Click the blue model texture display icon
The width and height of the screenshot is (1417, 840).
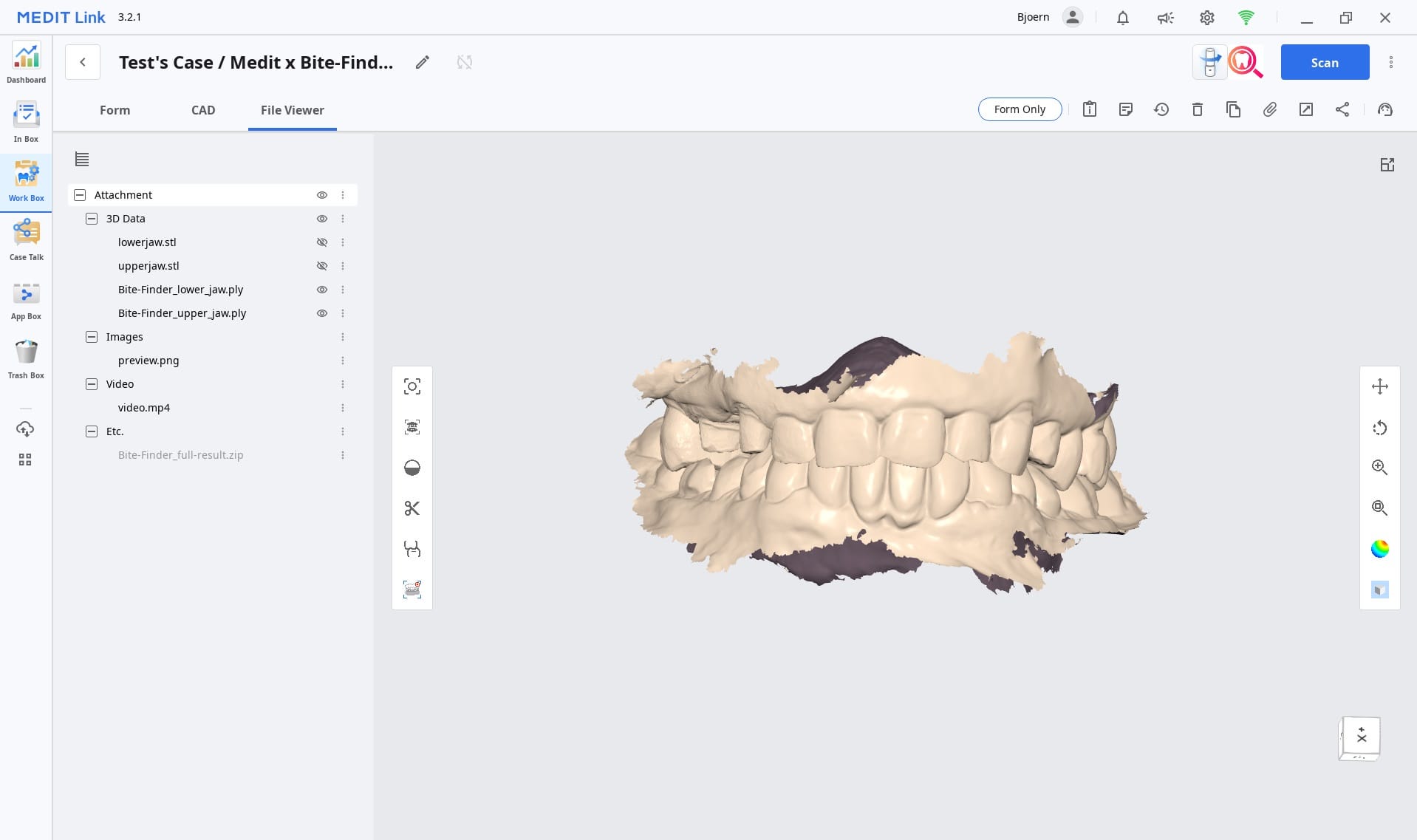(x=1379, y=590)
